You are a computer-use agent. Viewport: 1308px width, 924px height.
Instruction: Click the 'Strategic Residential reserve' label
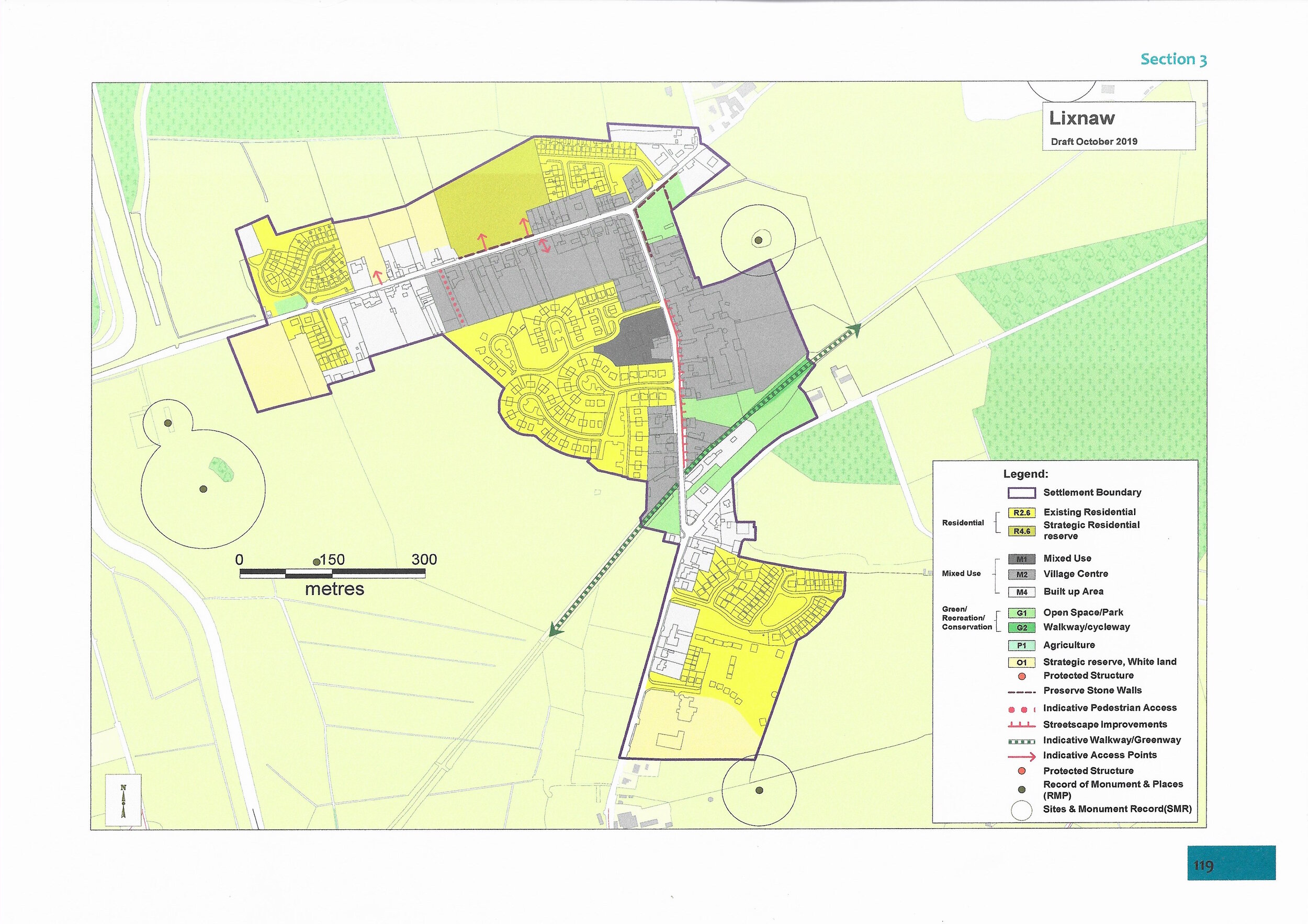click(x=1091, y=531)
